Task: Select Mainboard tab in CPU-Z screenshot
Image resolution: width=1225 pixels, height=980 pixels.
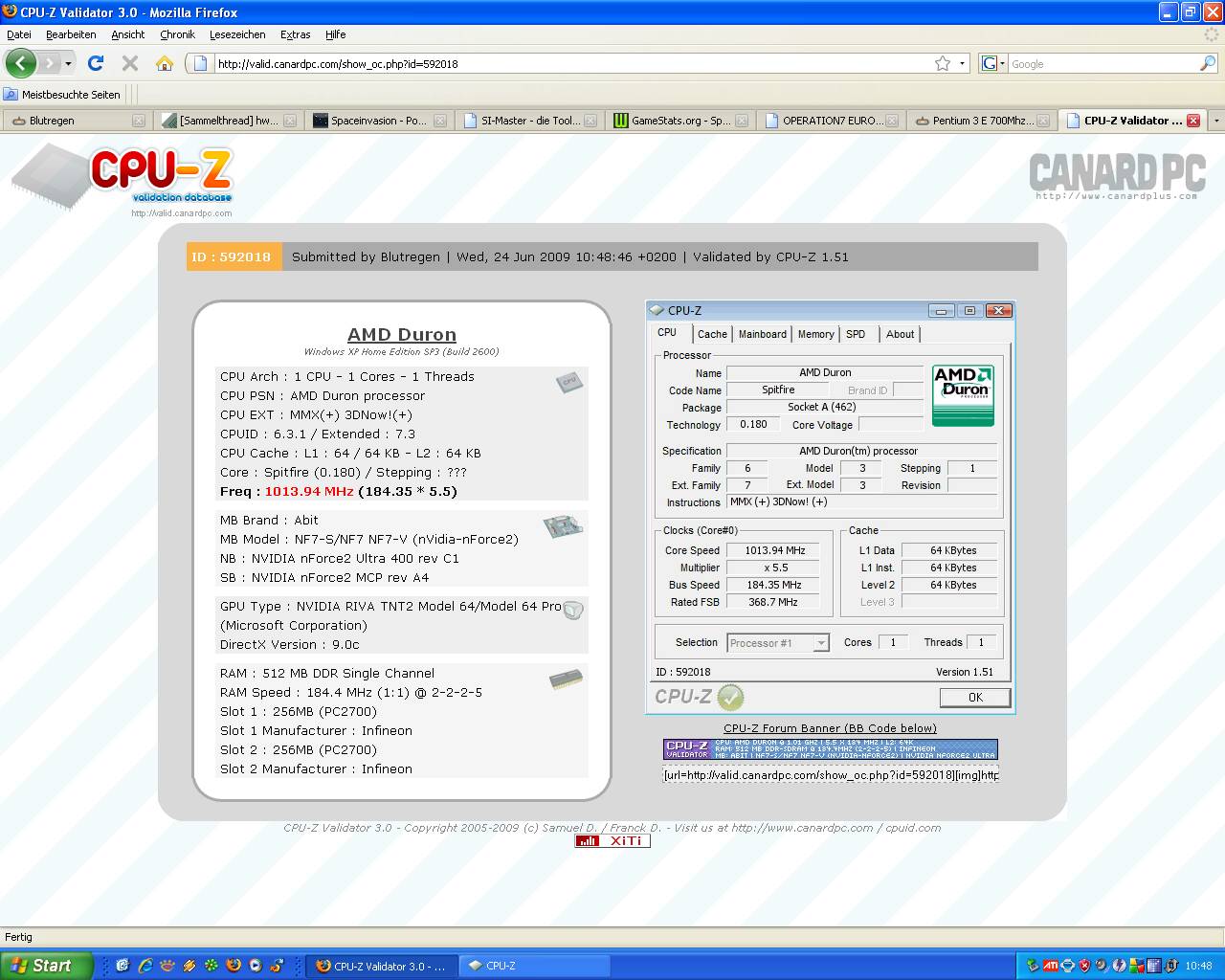Action: click(763, 334)
